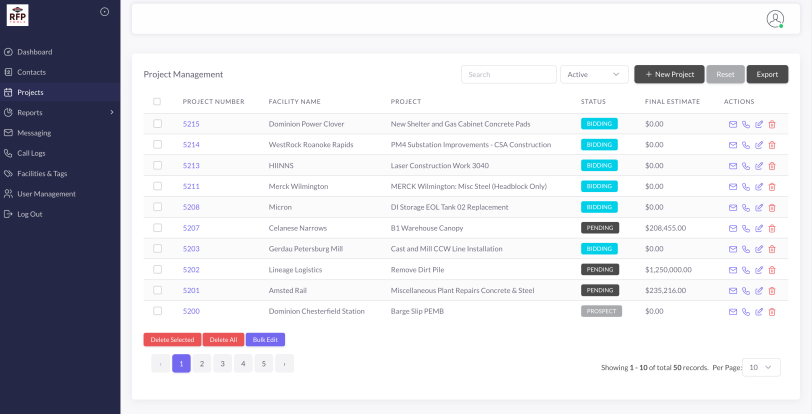
Task: Click the New Project button
Action: click(x=669, y=74)
